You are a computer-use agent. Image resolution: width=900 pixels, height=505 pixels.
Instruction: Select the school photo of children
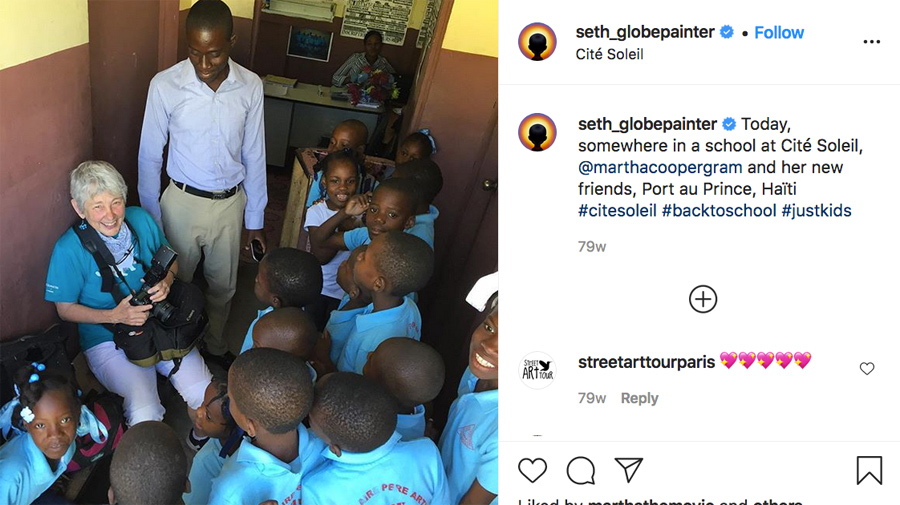coord(249,252)
